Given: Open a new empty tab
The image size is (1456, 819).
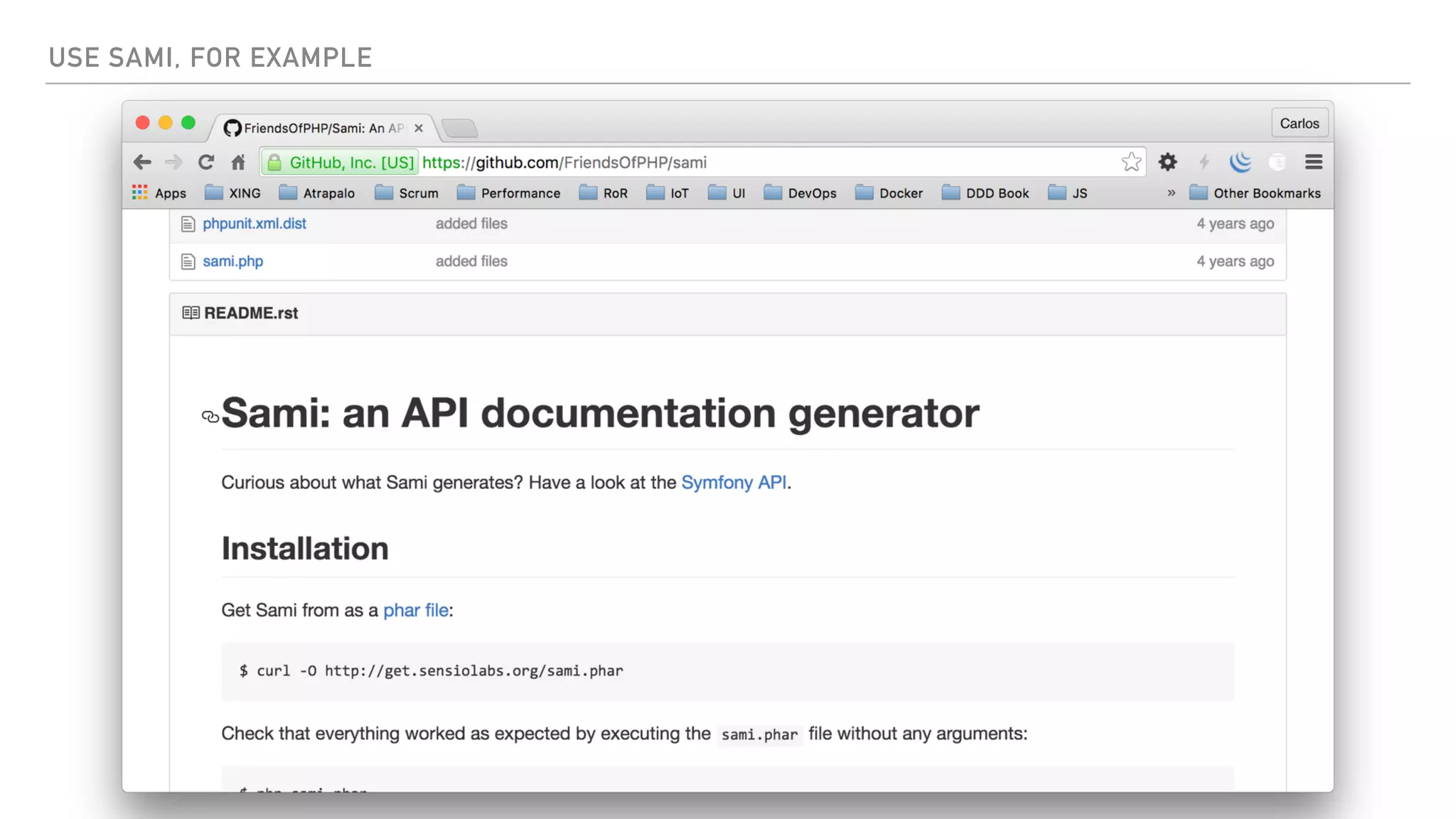Looking at the screenshot, I should (460, 128).
